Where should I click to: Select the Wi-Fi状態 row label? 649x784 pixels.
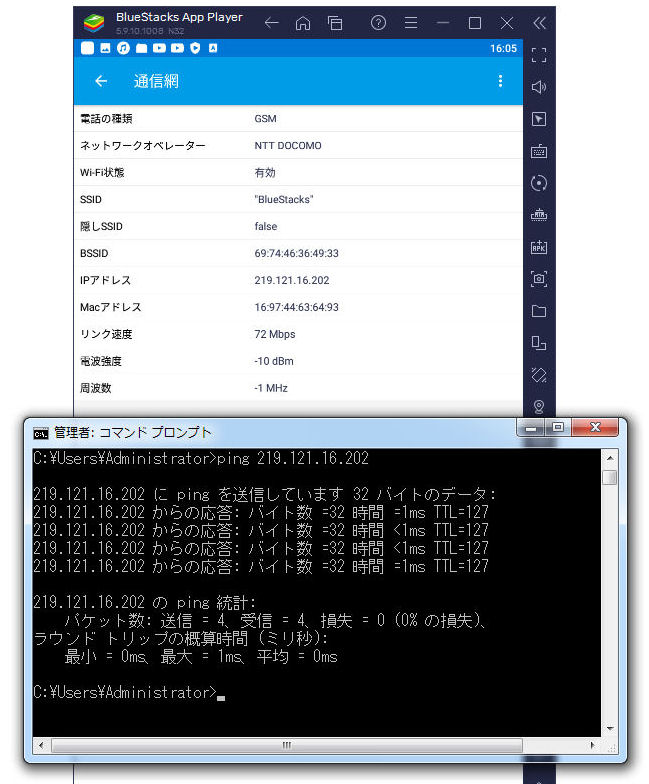pyautogui.click(x=102, y=172)
